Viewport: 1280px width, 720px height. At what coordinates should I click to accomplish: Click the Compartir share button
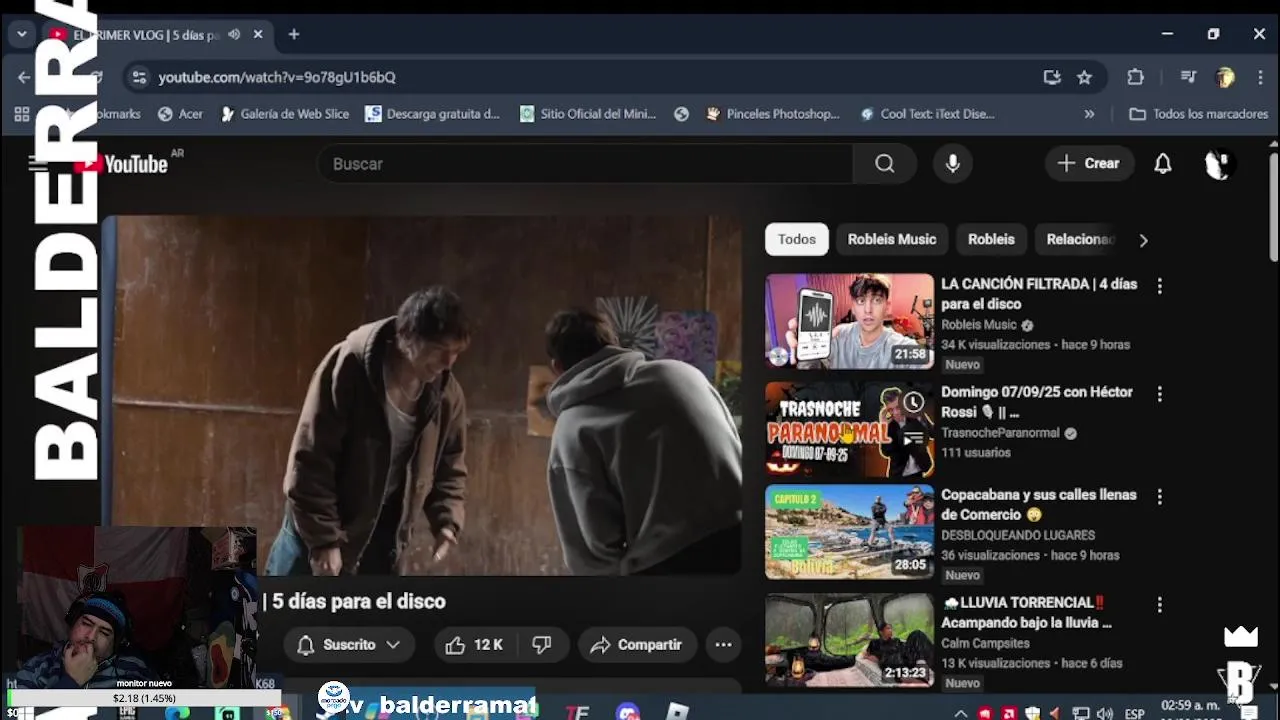point(636,645)
